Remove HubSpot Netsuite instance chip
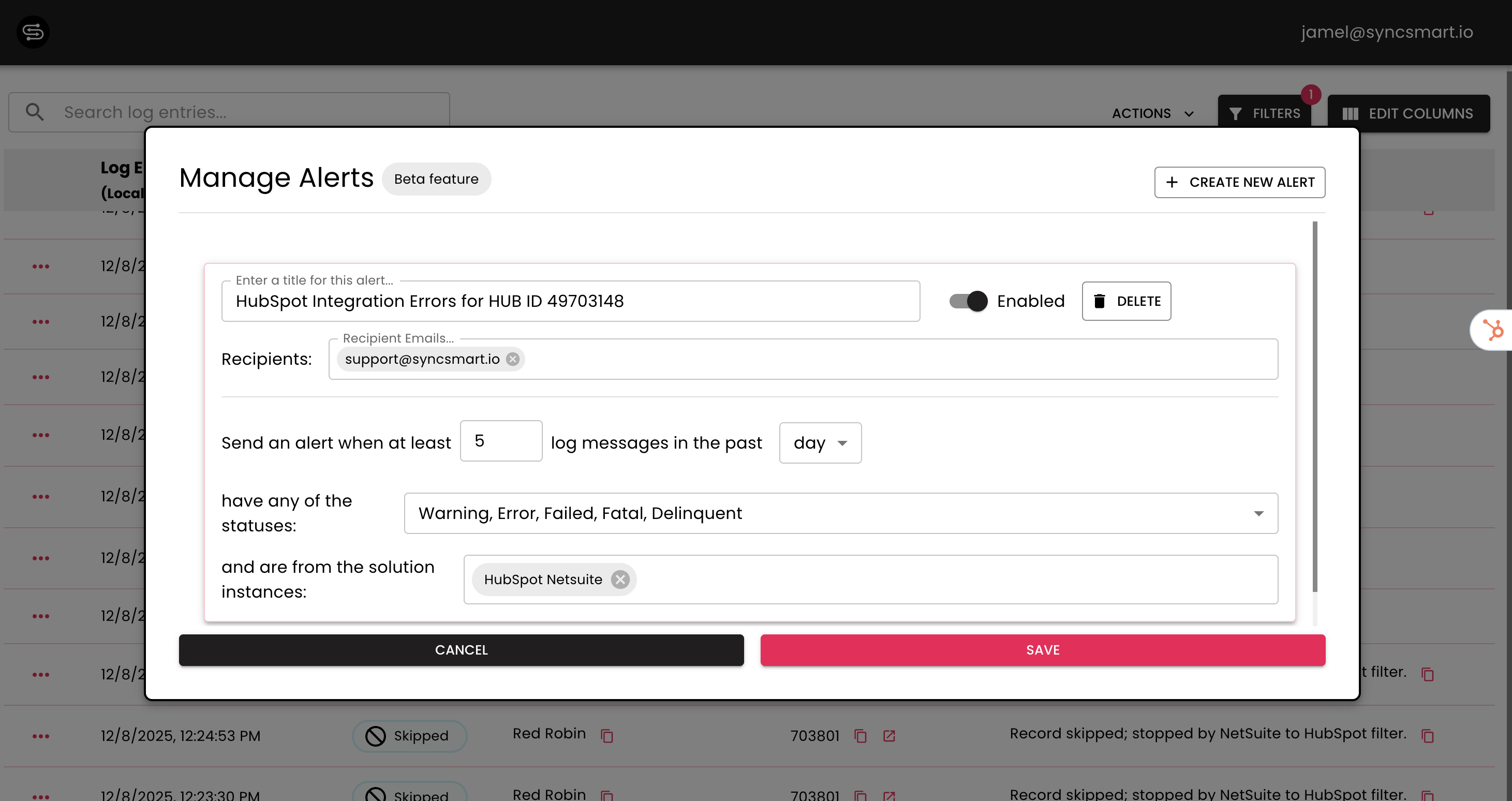 (620, 579)
